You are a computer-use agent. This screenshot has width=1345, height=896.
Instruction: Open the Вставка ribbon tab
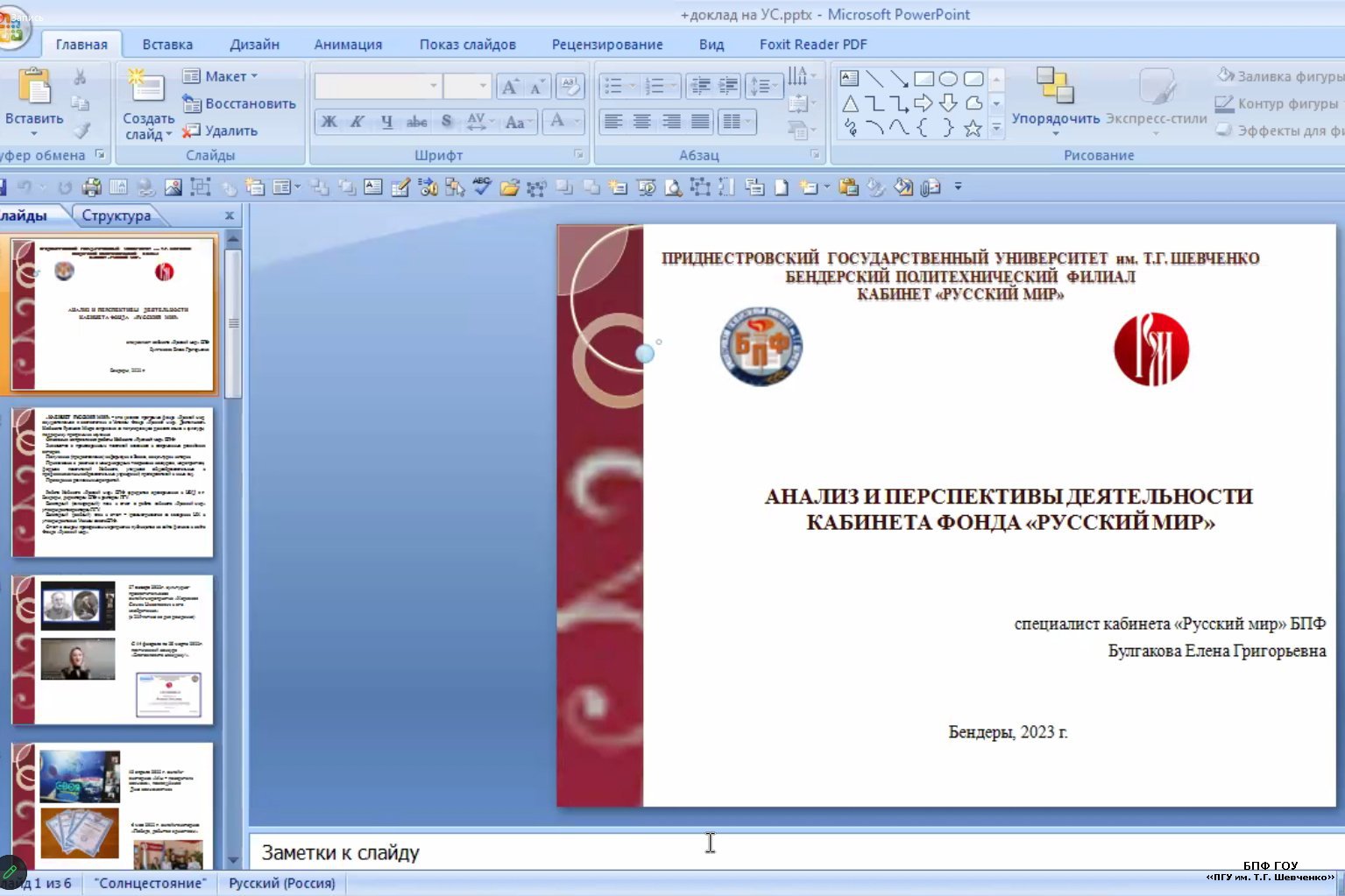pyautogui.click(x=167, y=45)
